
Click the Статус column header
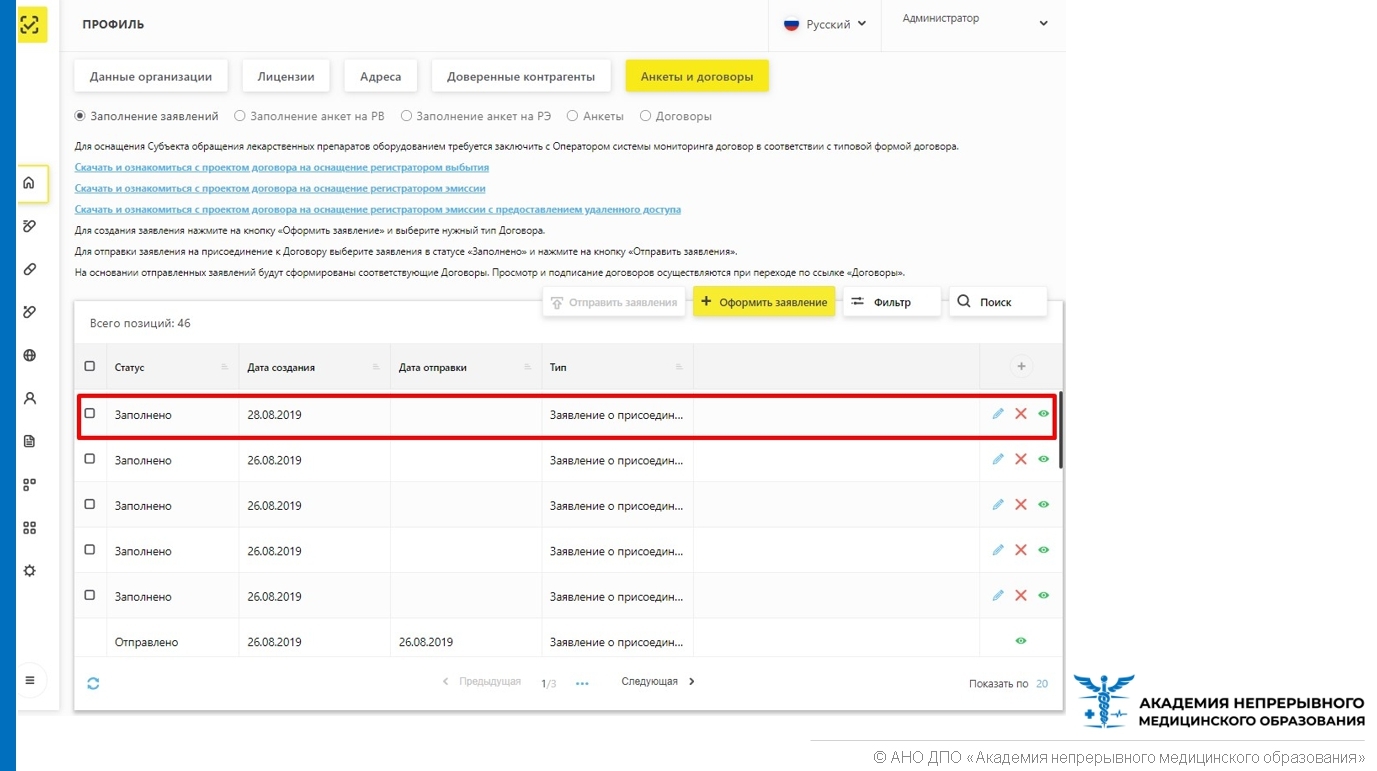pos(173,367)
